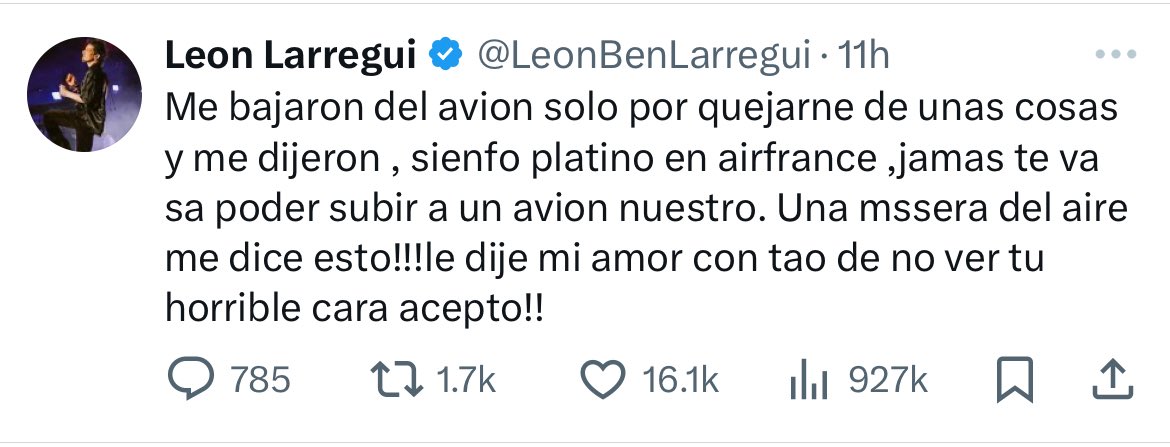Screen dimensions: 1170x447
Task: Click the display name Leon Larregui
Action: pos(290,58)
